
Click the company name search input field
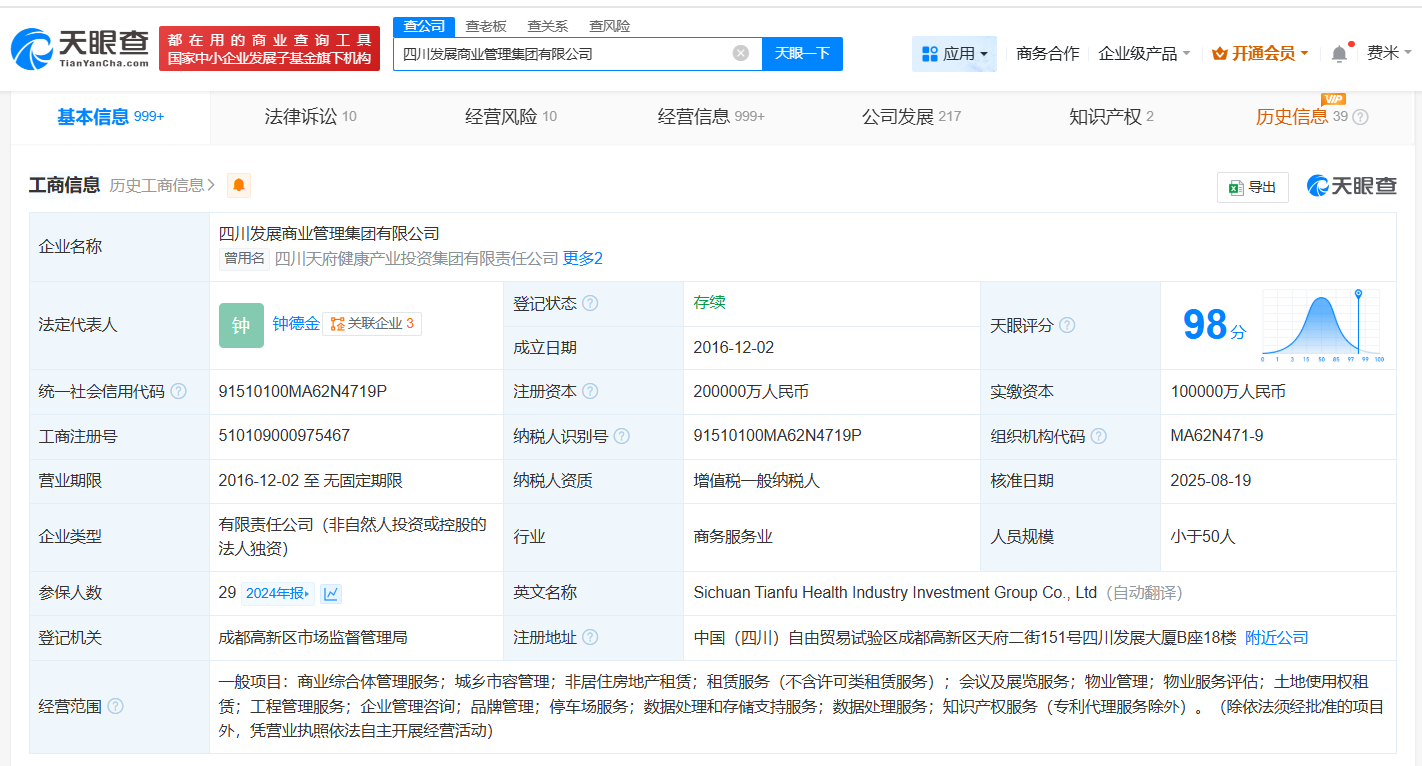pyautogui.click(x=560, y=53)
